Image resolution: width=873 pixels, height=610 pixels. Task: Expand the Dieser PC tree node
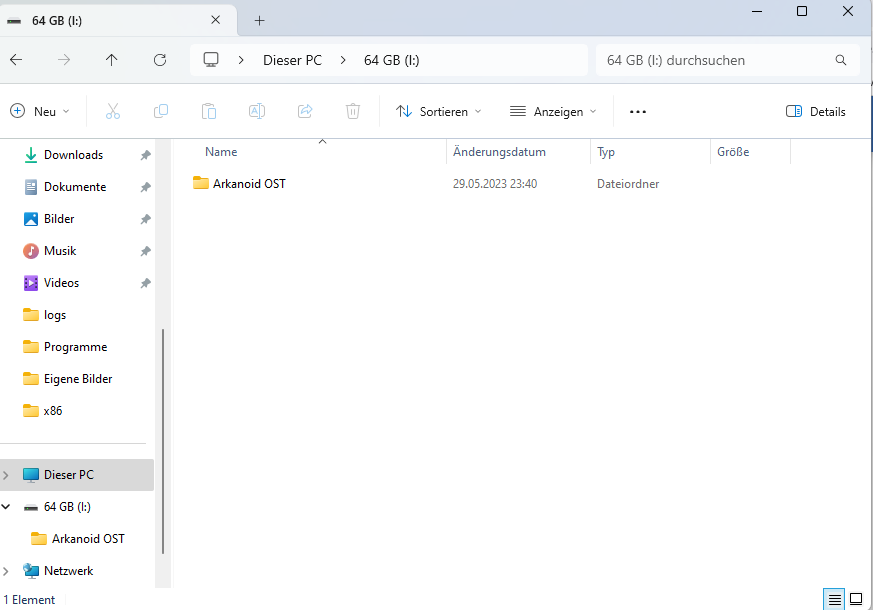tap(6, 475)
